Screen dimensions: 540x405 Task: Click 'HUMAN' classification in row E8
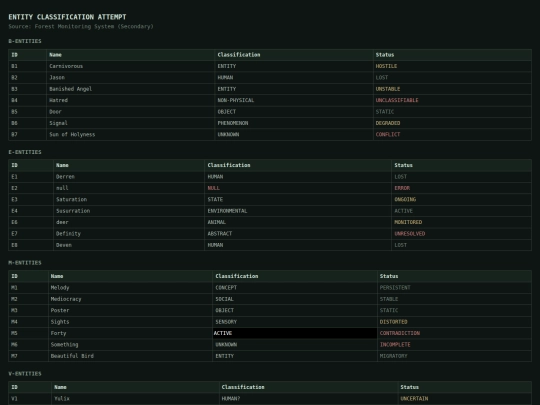(x=298, y=245)
